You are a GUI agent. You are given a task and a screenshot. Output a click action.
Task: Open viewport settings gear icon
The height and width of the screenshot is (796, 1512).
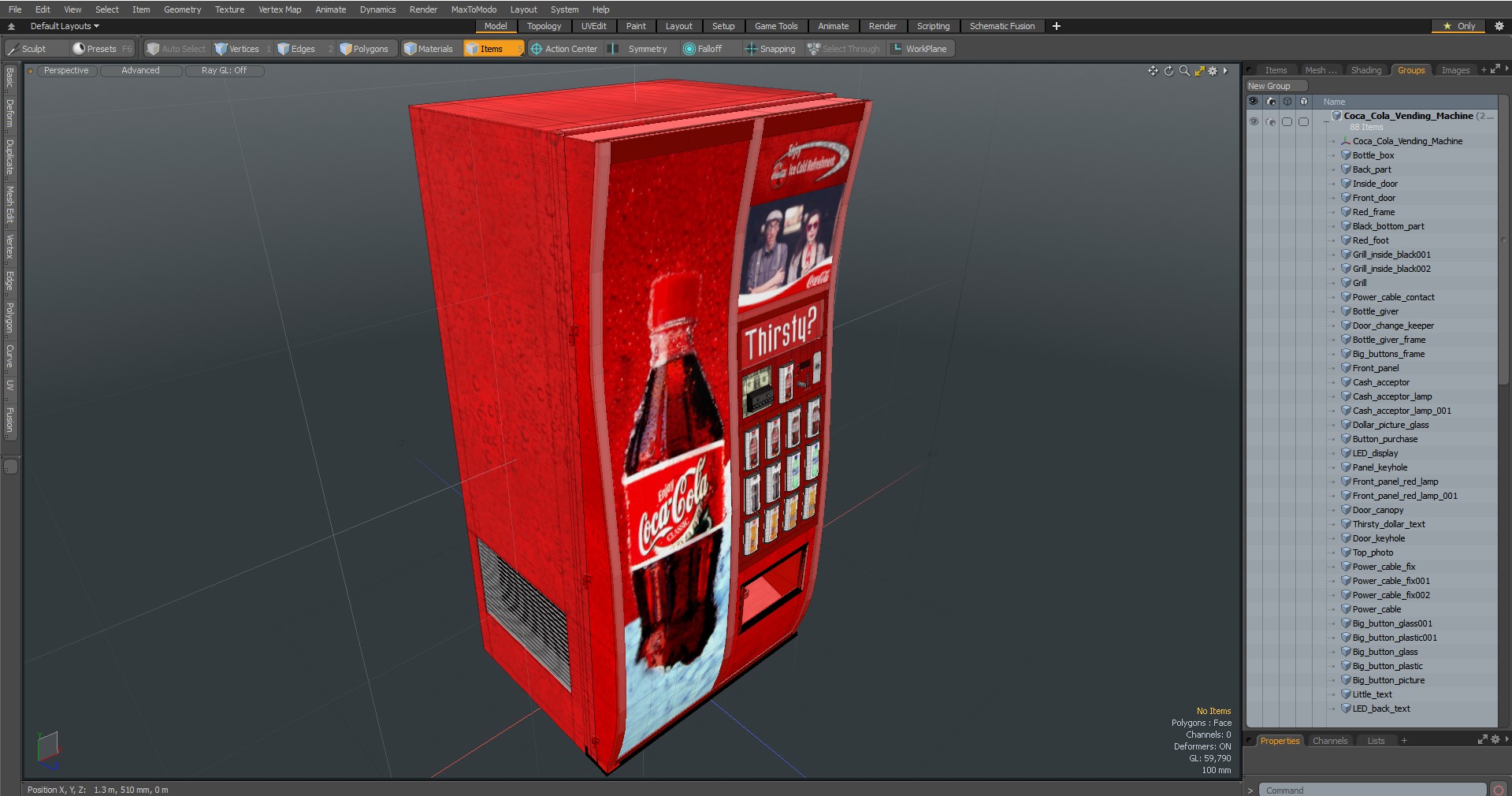click(x=1213, y=71)
